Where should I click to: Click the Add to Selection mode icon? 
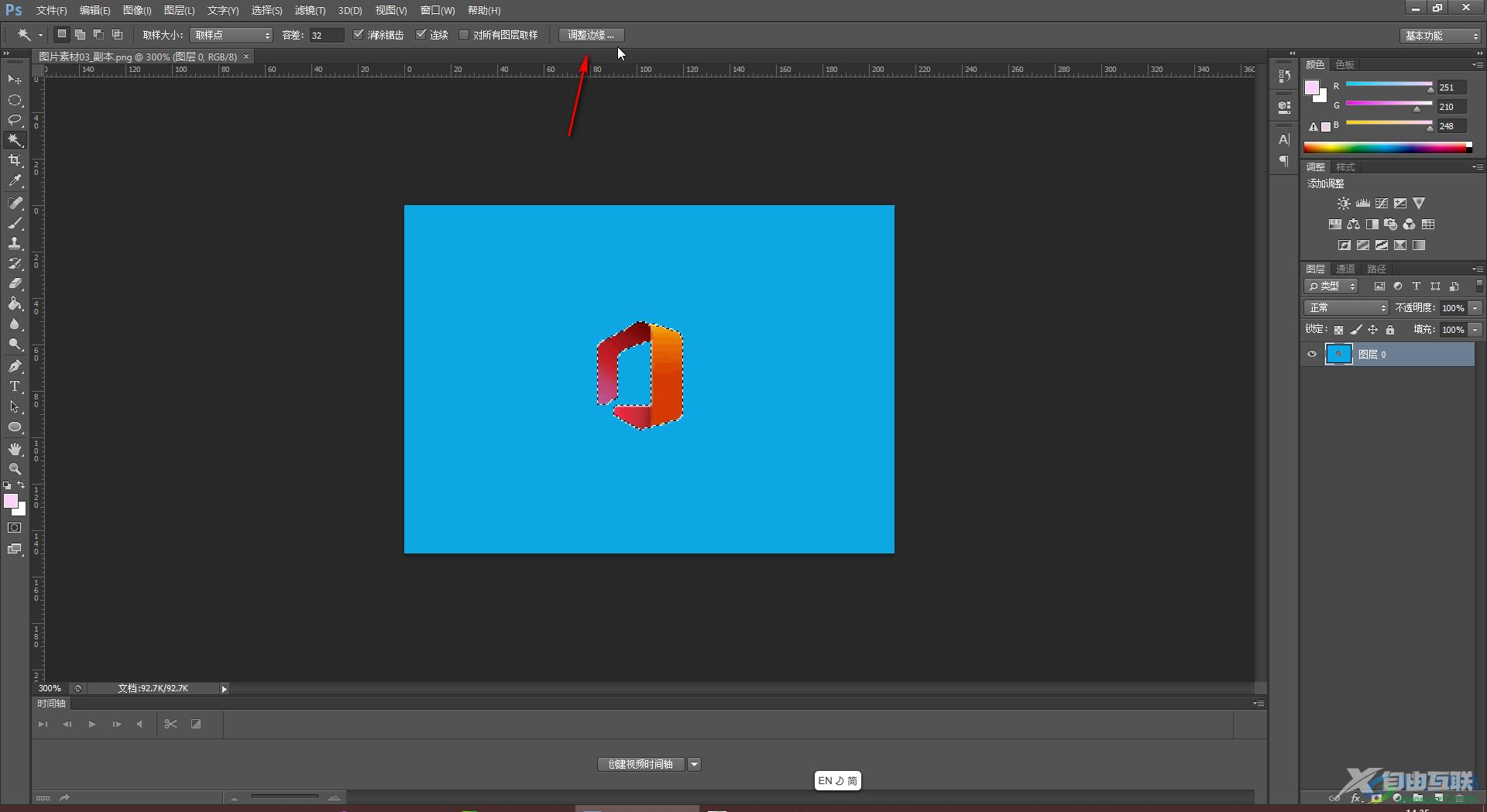coord(80,34)
